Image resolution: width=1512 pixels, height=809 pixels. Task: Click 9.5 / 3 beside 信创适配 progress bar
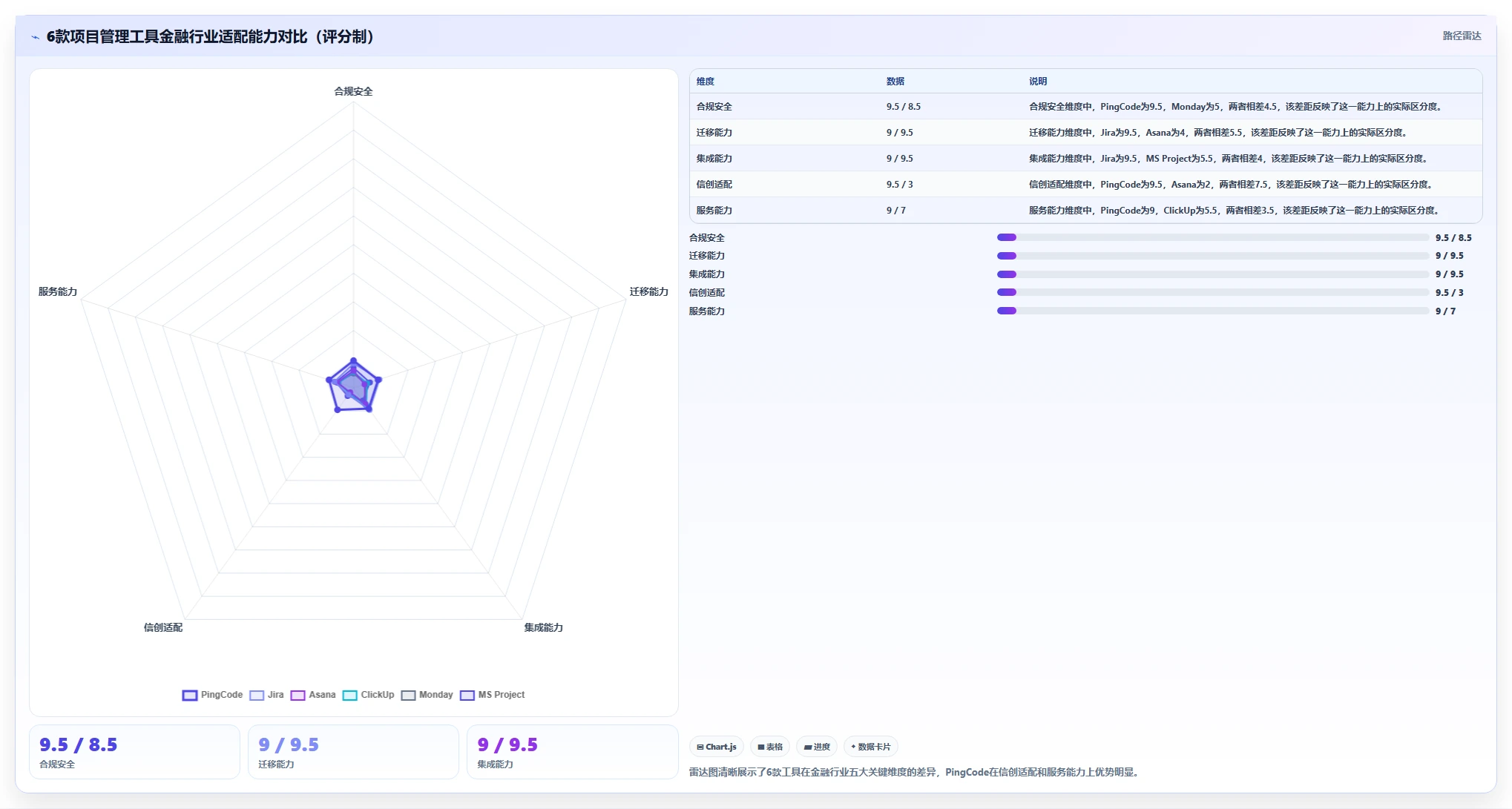(1449, 292)
